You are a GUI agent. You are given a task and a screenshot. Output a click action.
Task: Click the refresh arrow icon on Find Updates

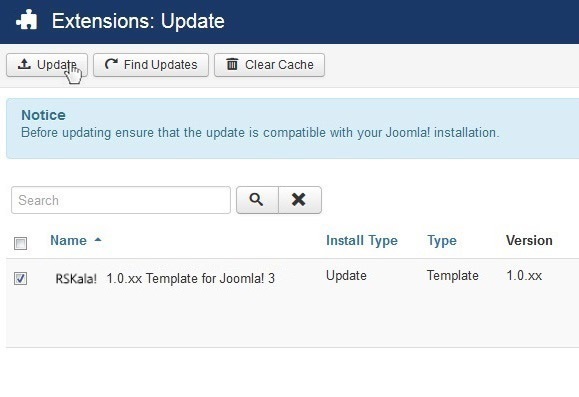click(111, 64)
